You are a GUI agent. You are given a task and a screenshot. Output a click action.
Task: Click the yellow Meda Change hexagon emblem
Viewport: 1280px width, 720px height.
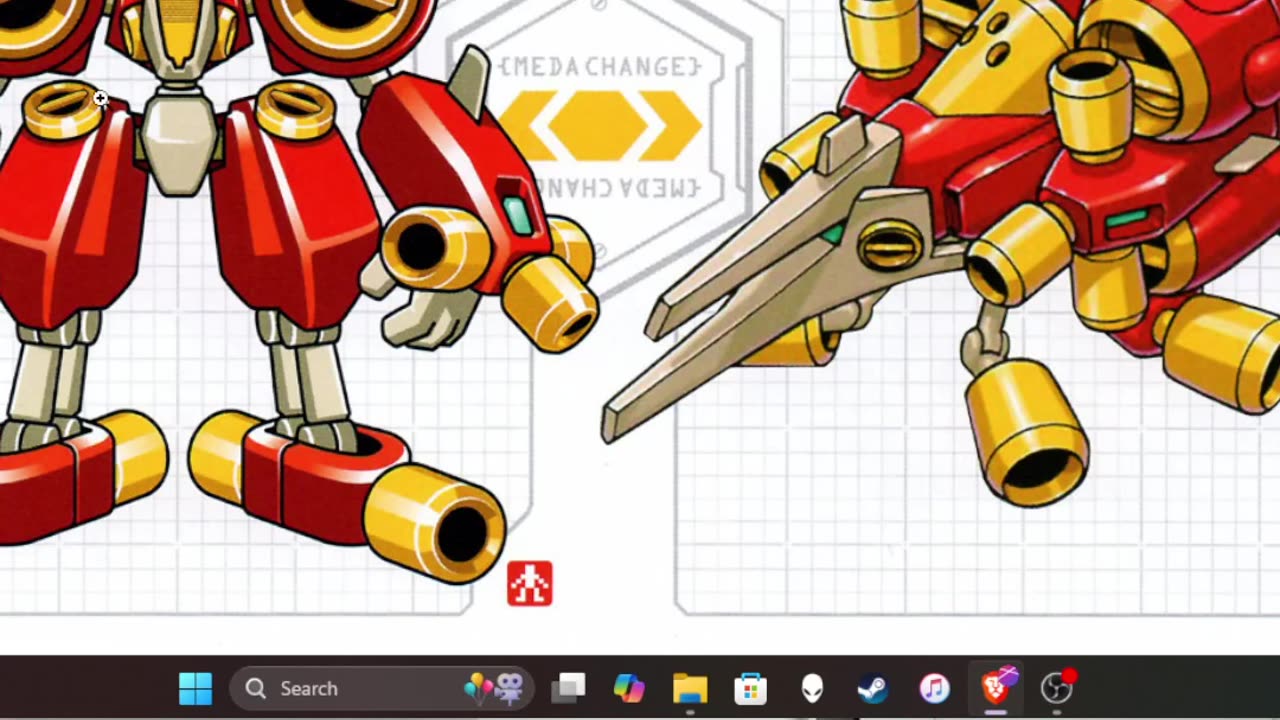(600, 126)
